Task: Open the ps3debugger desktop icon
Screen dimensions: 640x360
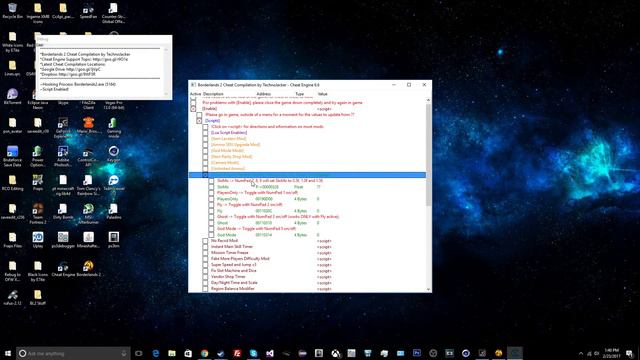Action: tap(63, 240)
